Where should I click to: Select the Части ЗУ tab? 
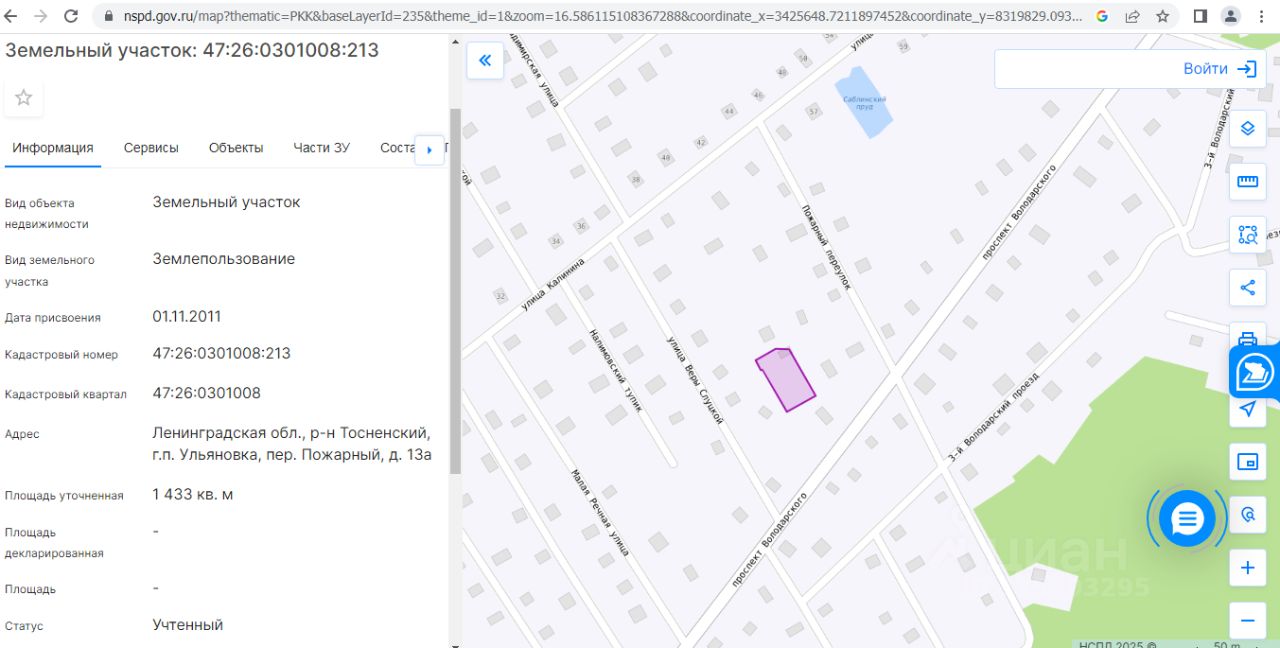[x=322, y=148]
